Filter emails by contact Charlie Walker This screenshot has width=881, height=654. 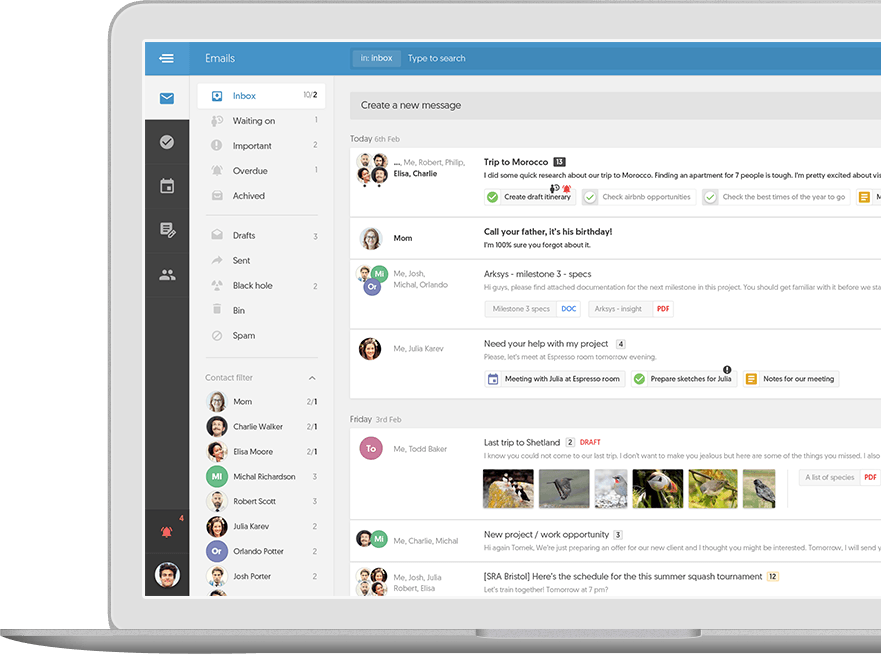pyautogui.click(x=257, y=427)
